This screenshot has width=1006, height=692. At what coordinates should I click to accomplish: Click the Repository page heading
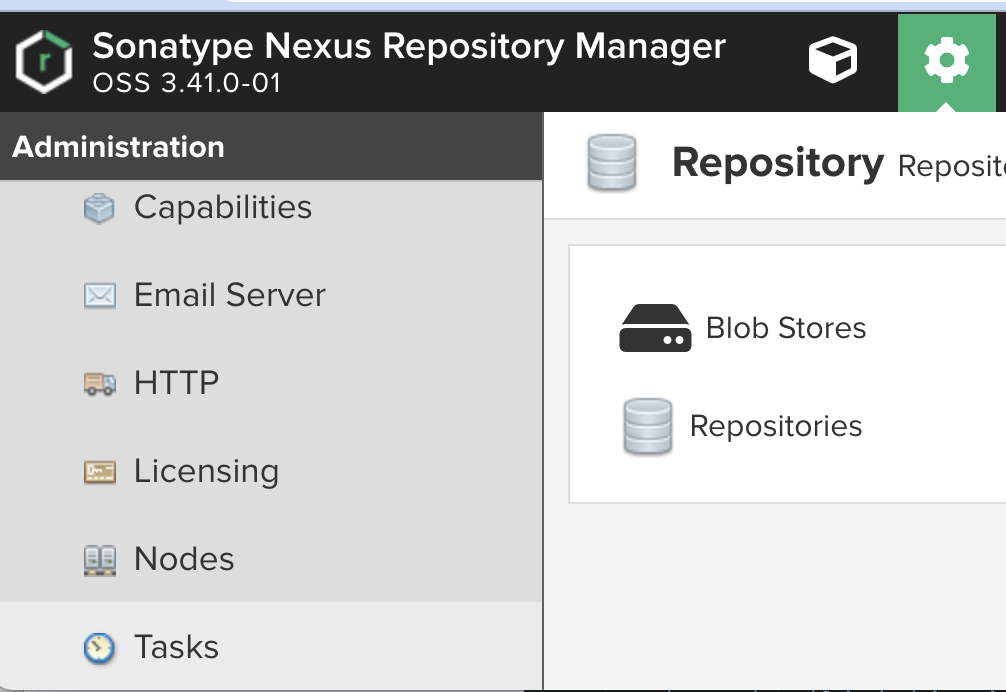click(778, 162)
